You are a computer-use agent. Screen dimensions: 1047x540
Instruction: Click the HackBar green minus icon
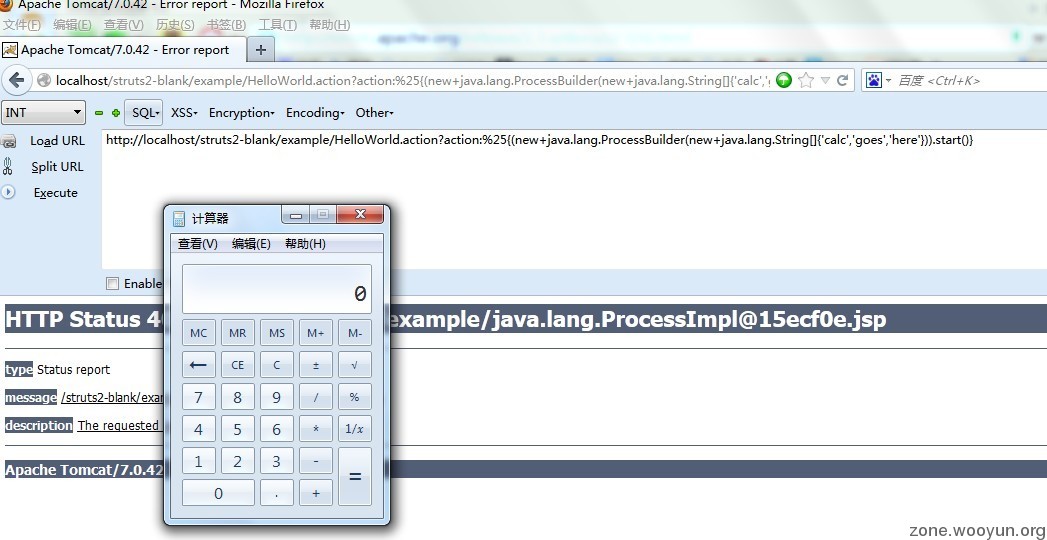[99, 113]
